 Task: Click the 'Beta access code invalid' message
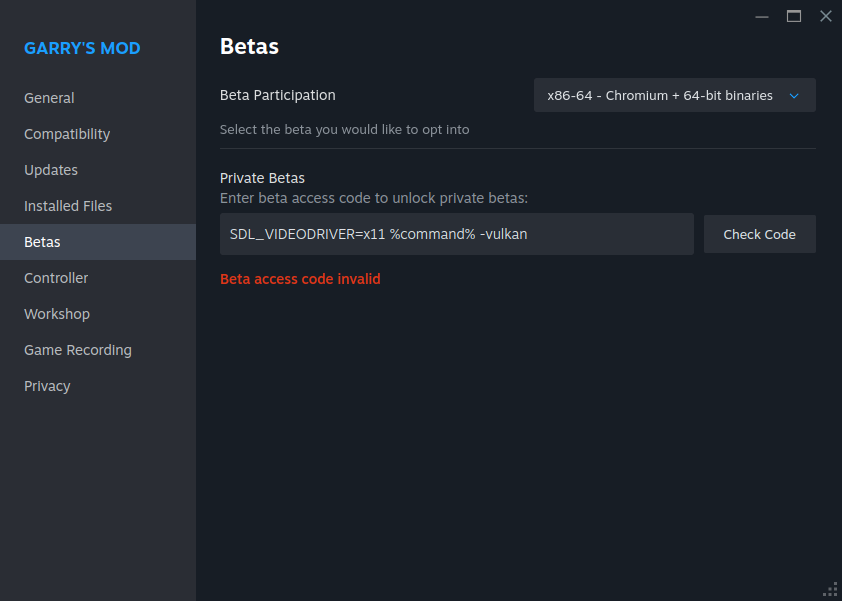tap(300, 279)
